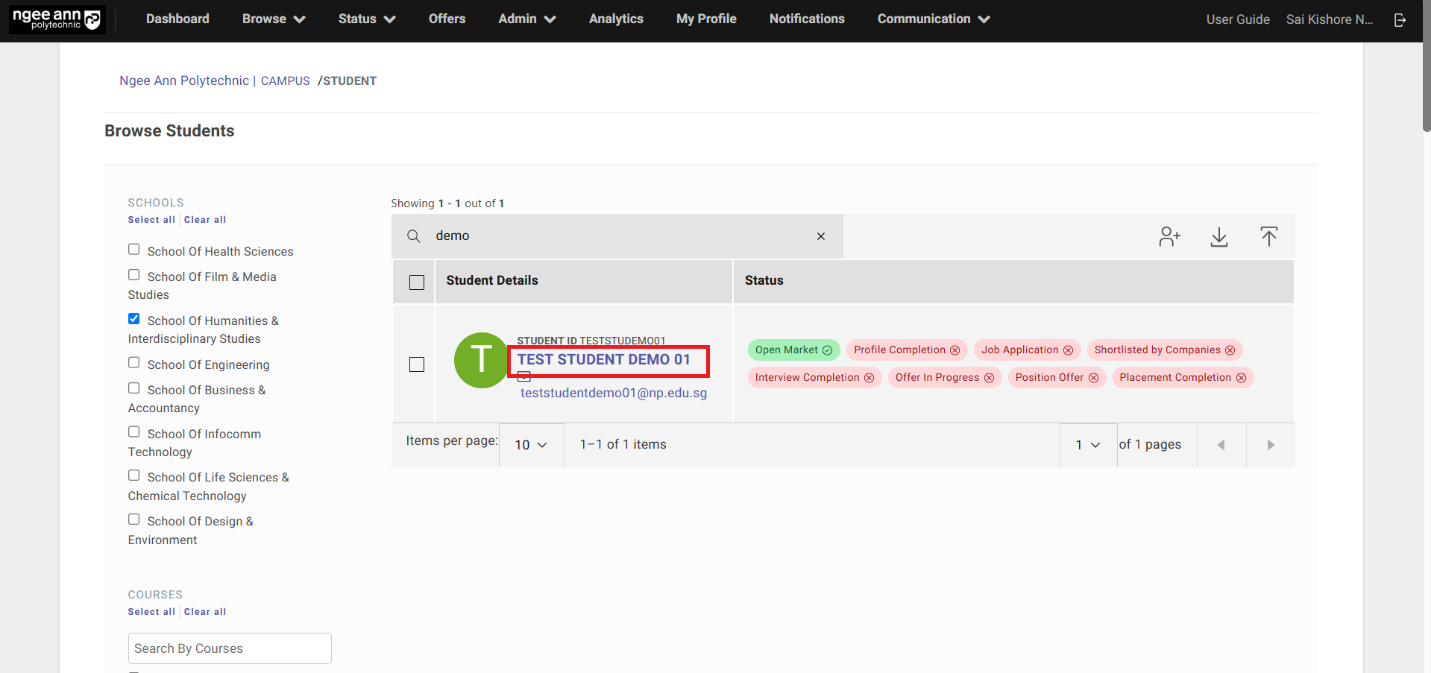Click the Search By Courses field
The image size is (1431, 673).
pos(229,648)
